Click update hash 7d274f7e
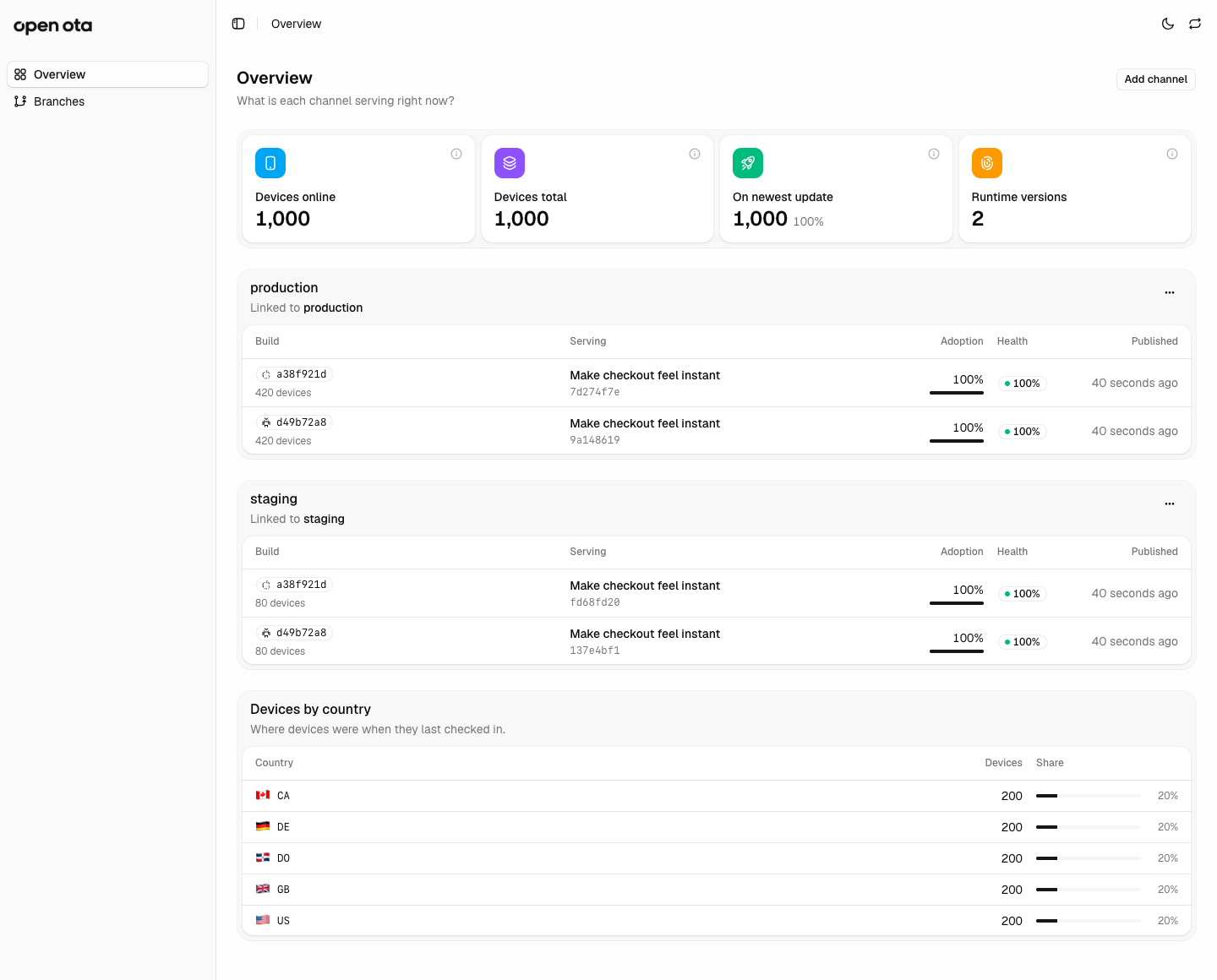The image size is (1217, 980). coord(595,392)
